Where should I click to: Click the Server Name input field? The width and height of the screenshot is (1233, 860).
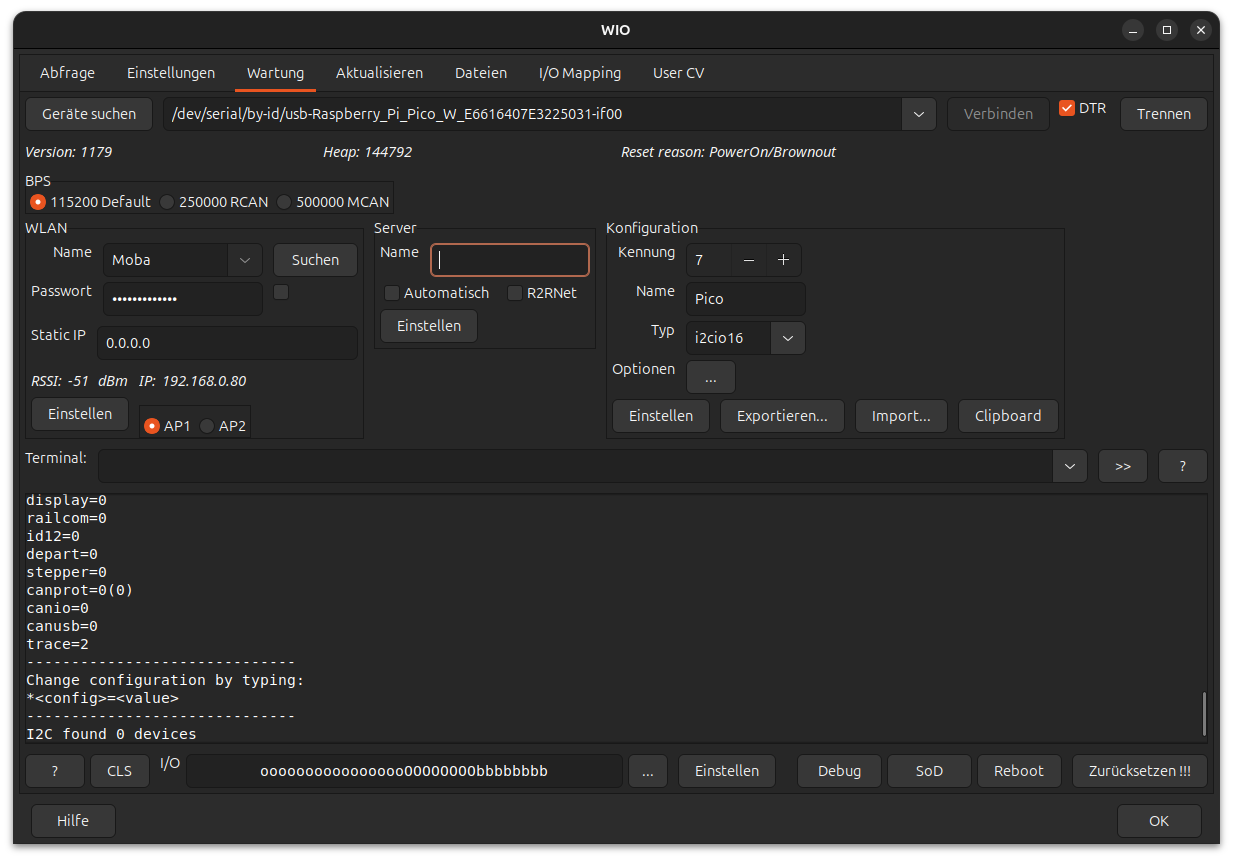510,260
